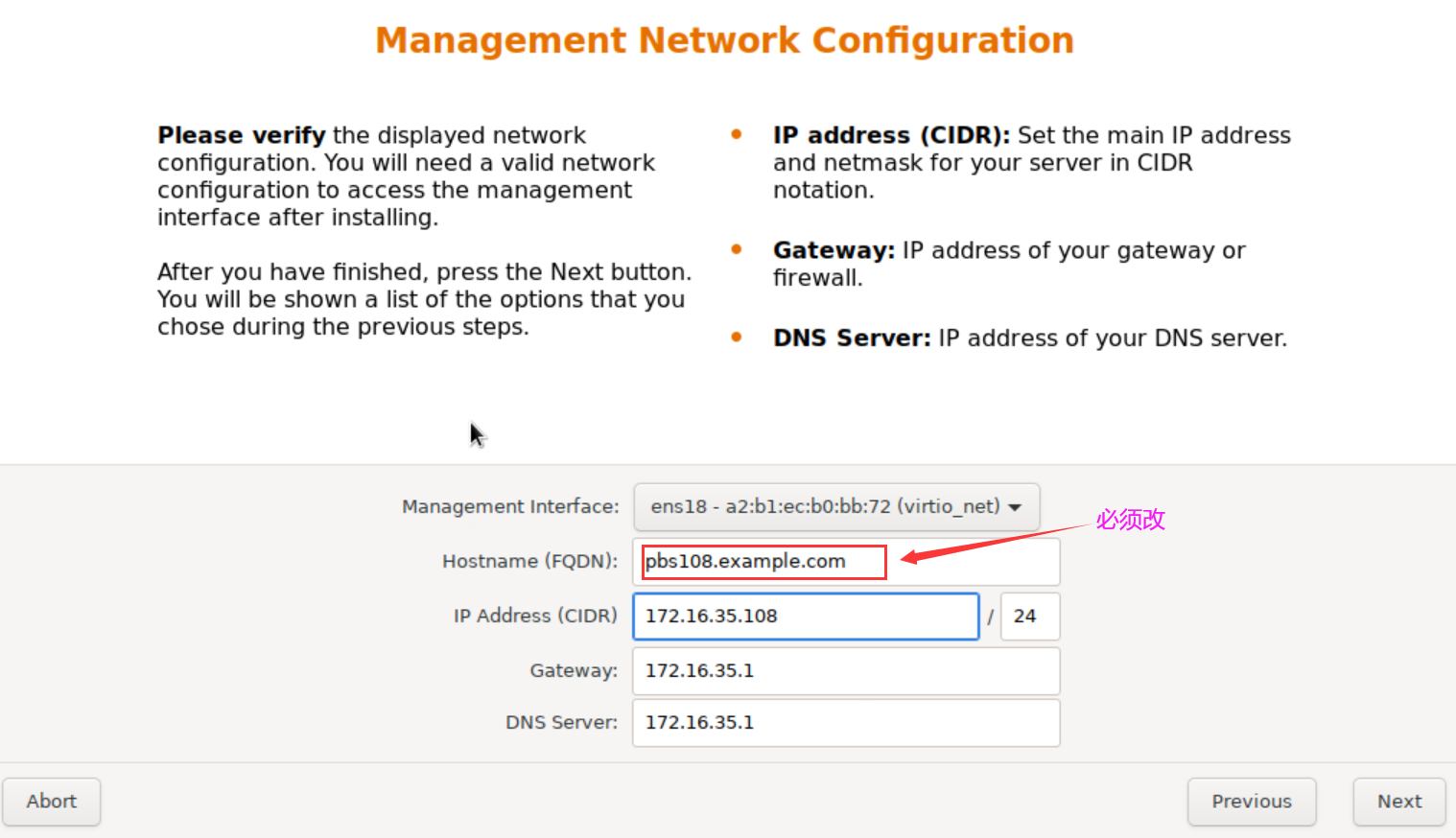Go back with the Previous button
Screen dimensions: 1456x838
pos(1252,802)
